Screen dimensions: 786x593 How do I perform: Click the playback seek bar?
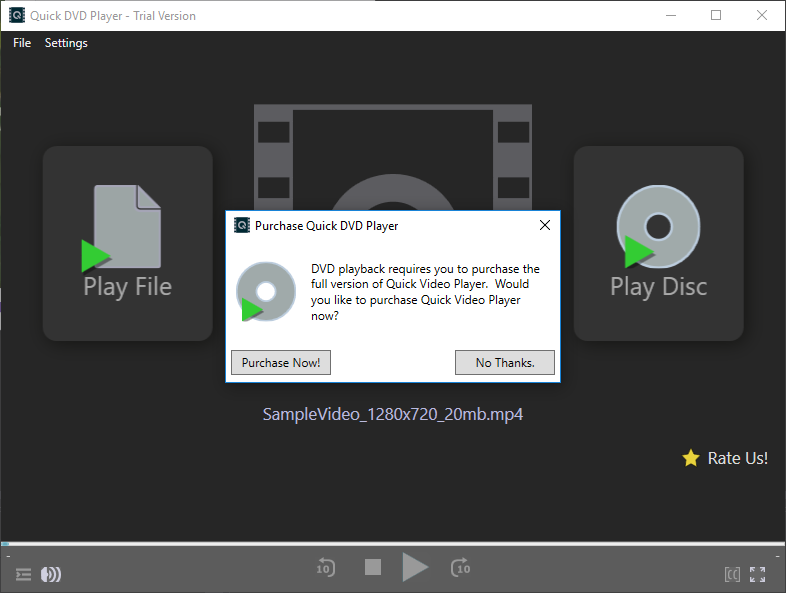pyautogui.click(x=393, y=544)
